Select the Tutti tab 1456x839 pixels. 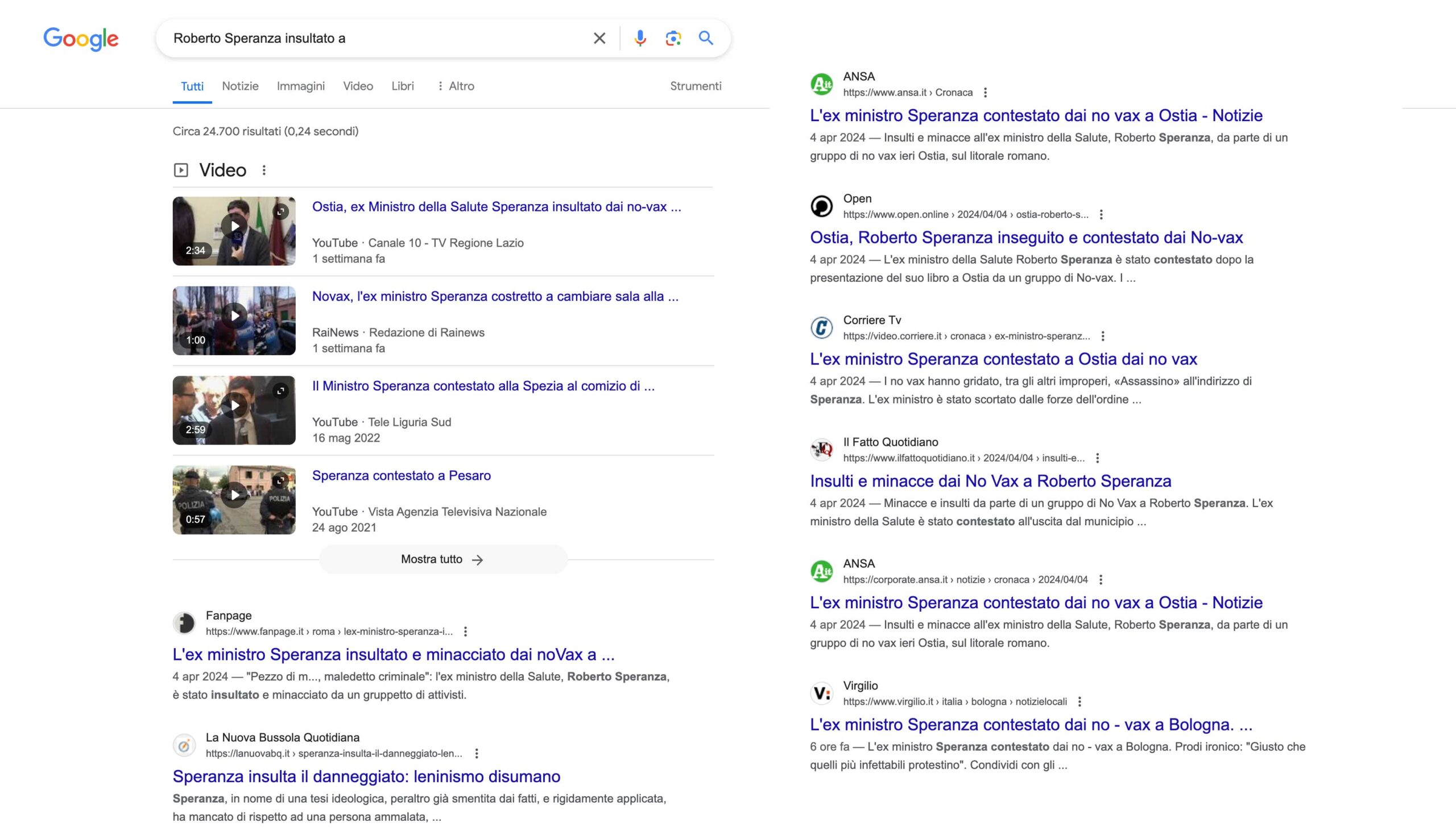coord(192,86)
